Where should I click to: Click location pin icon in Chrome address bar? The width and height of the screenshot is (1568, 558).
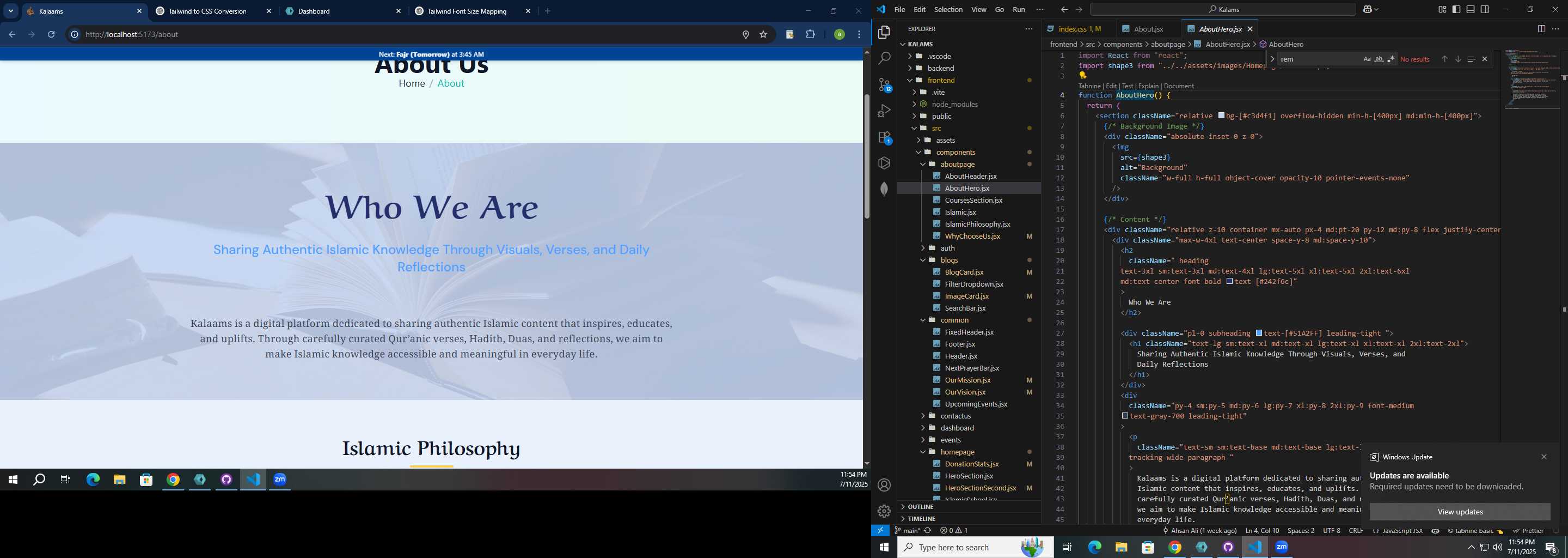(x=746, y=35)
